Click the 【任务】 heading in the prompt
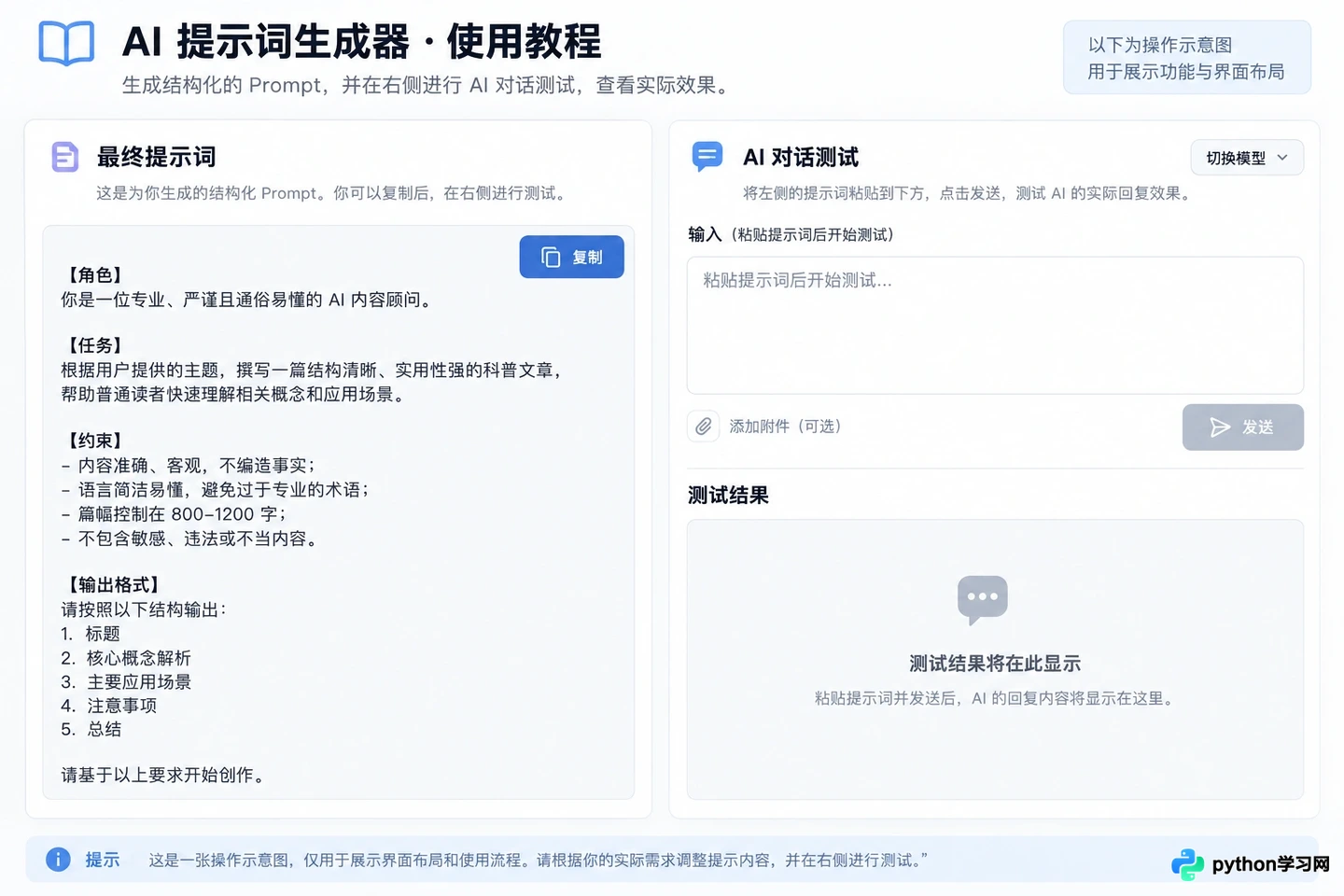The image size is (1344, 896). [x=95, y=345]
